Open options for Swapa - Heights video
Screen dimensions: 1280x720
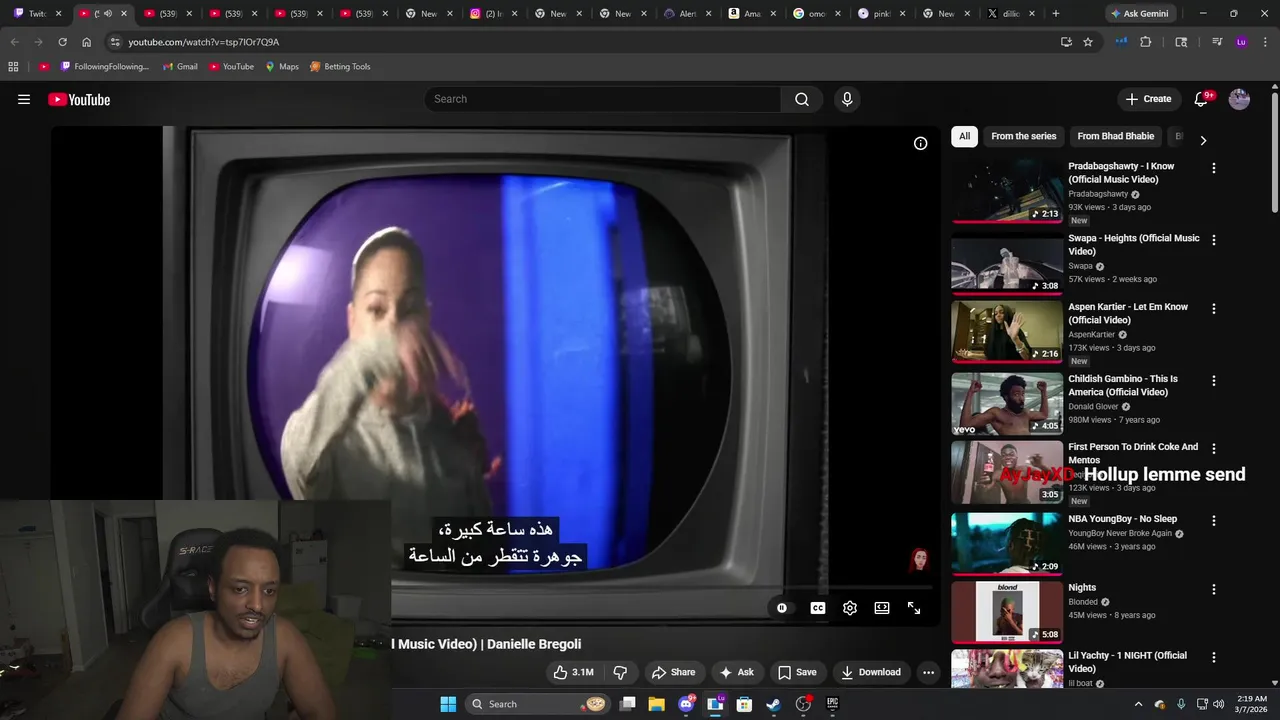(x=1214, y=240)
